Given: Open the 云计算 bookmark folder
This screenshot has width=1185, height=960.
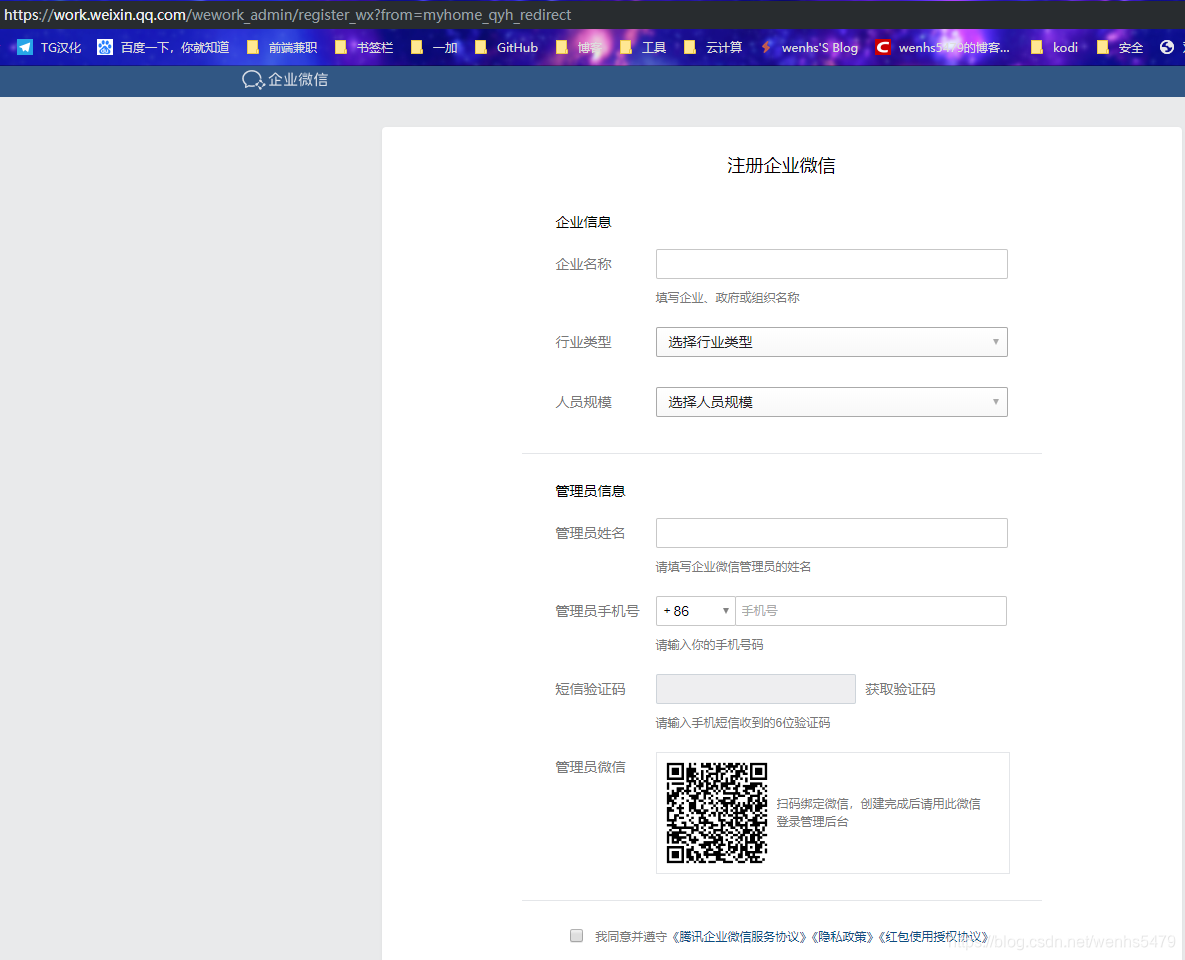Looking at the screenshot, I should tap(713, 48).
